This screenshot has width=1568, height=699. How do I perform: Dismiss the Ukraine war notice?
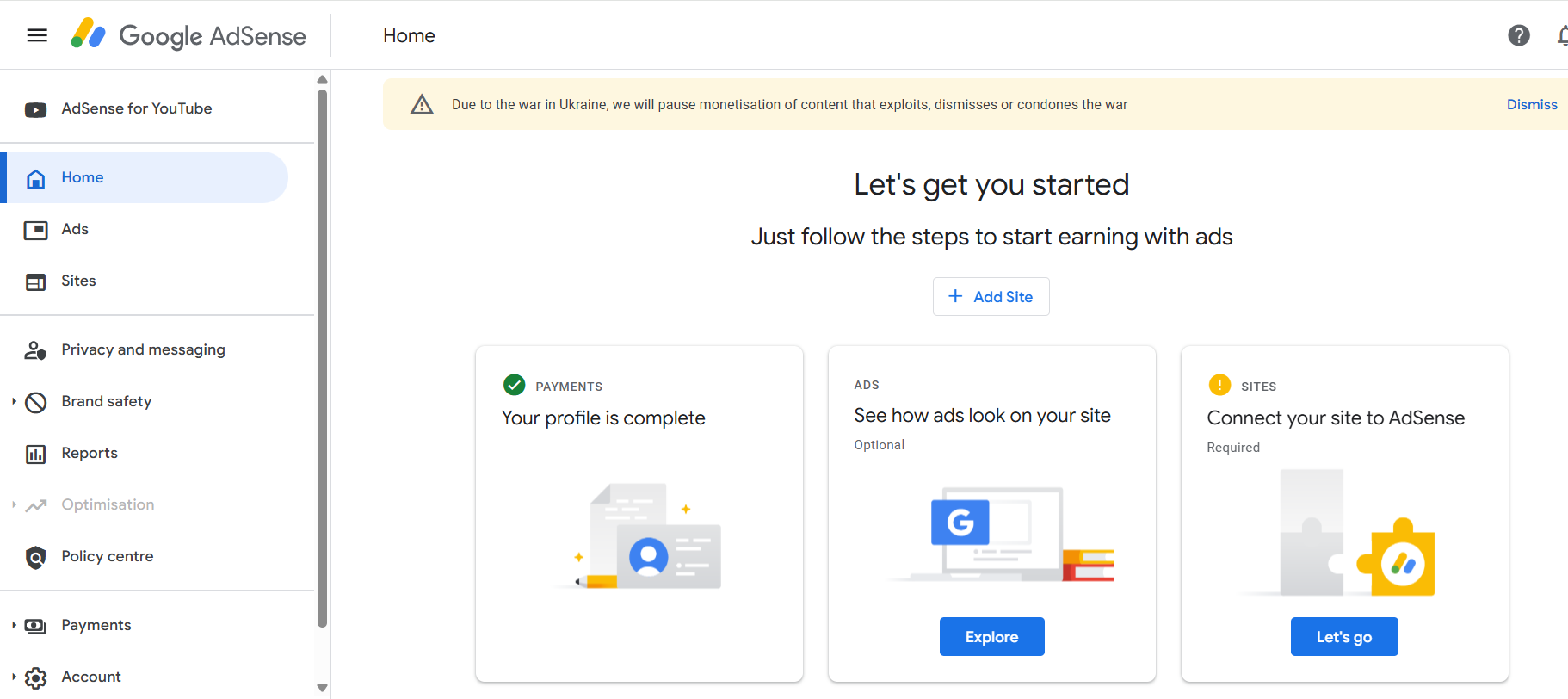click(x=1532, y=104)
